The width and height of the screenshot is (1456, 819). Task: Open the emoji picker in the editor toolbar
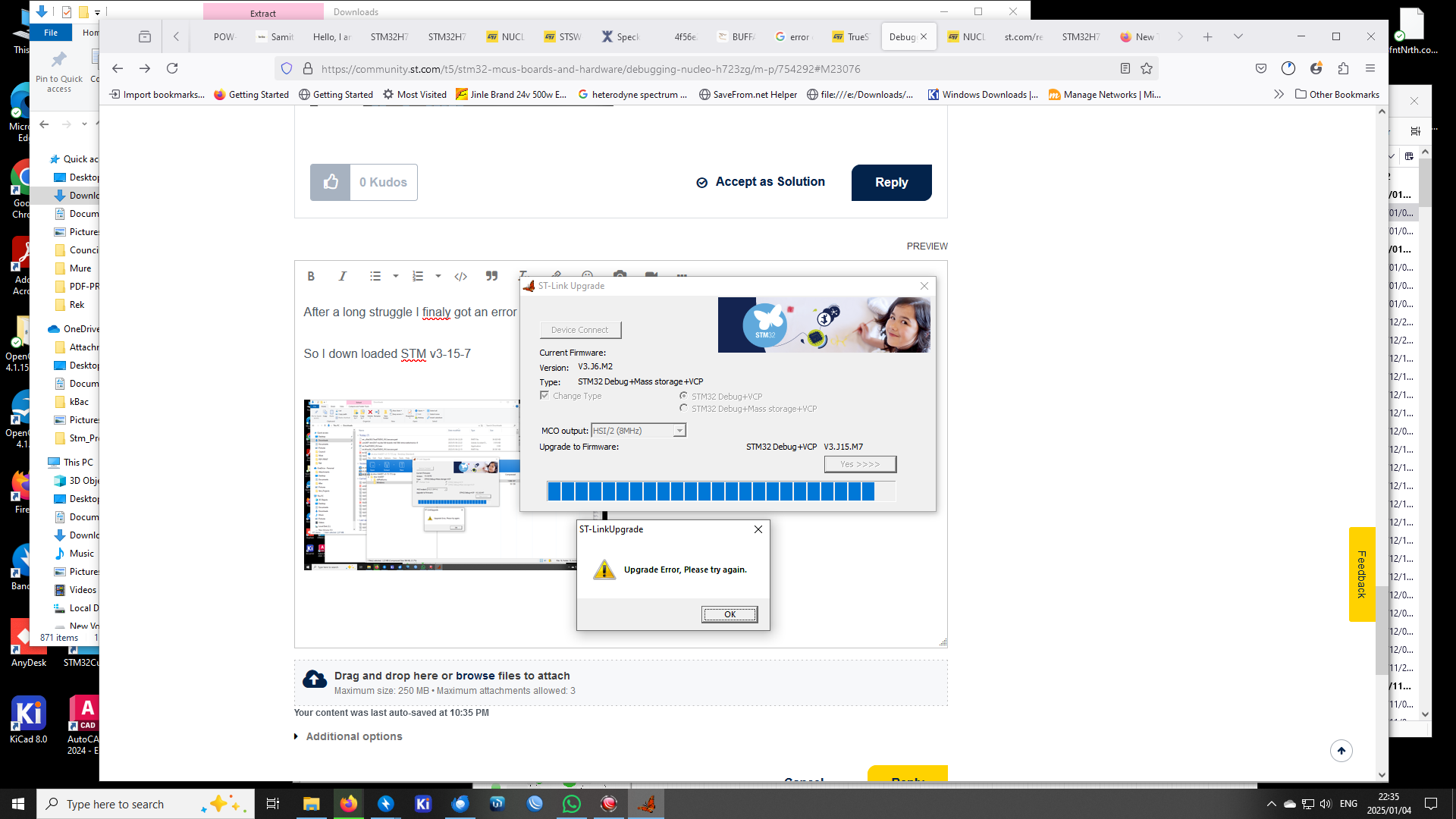pos(588,276)
